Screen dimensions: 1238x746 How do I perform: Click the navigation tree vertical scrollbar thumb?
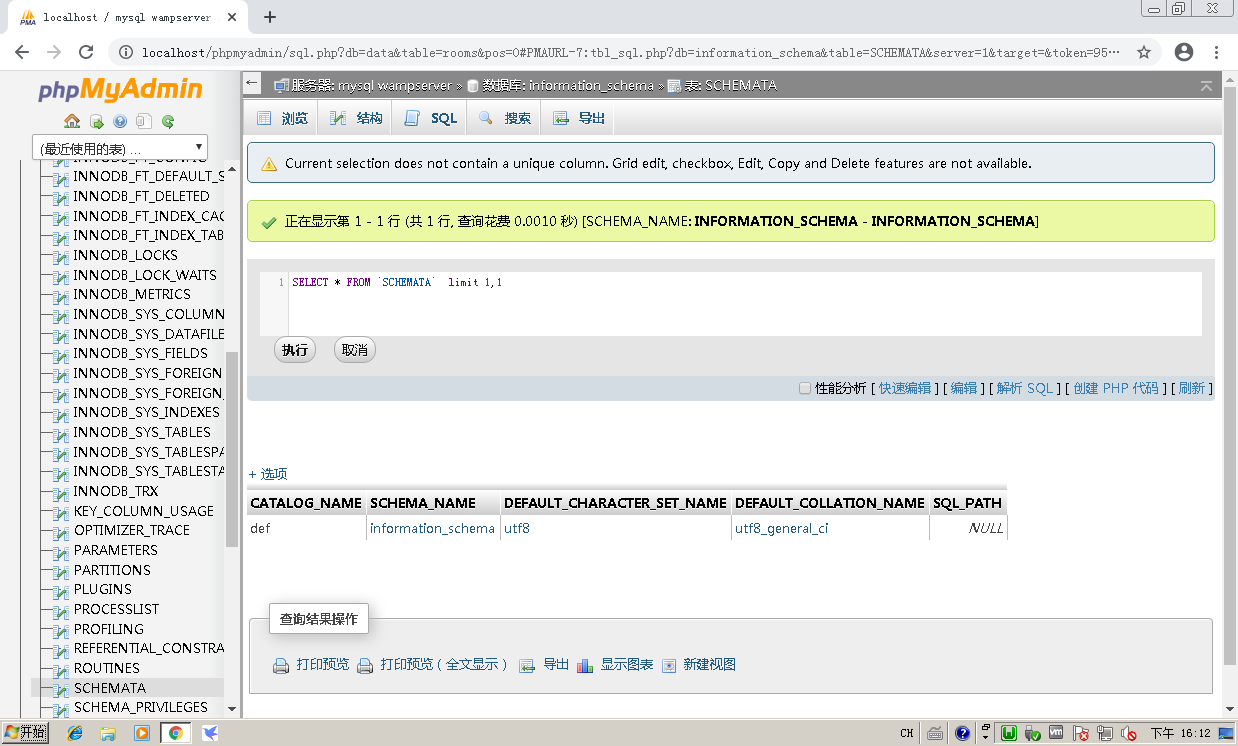click(x=232, y=450)
